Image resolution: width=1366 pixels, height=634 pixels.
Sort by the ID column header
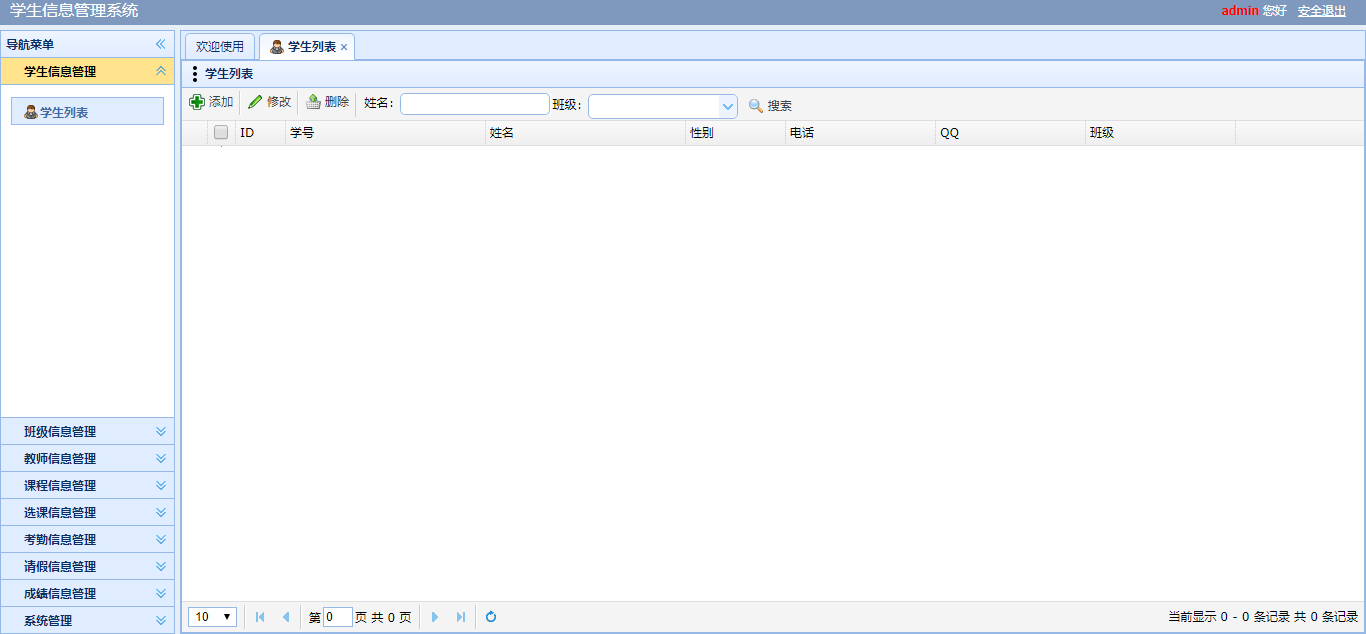[260, 132]
